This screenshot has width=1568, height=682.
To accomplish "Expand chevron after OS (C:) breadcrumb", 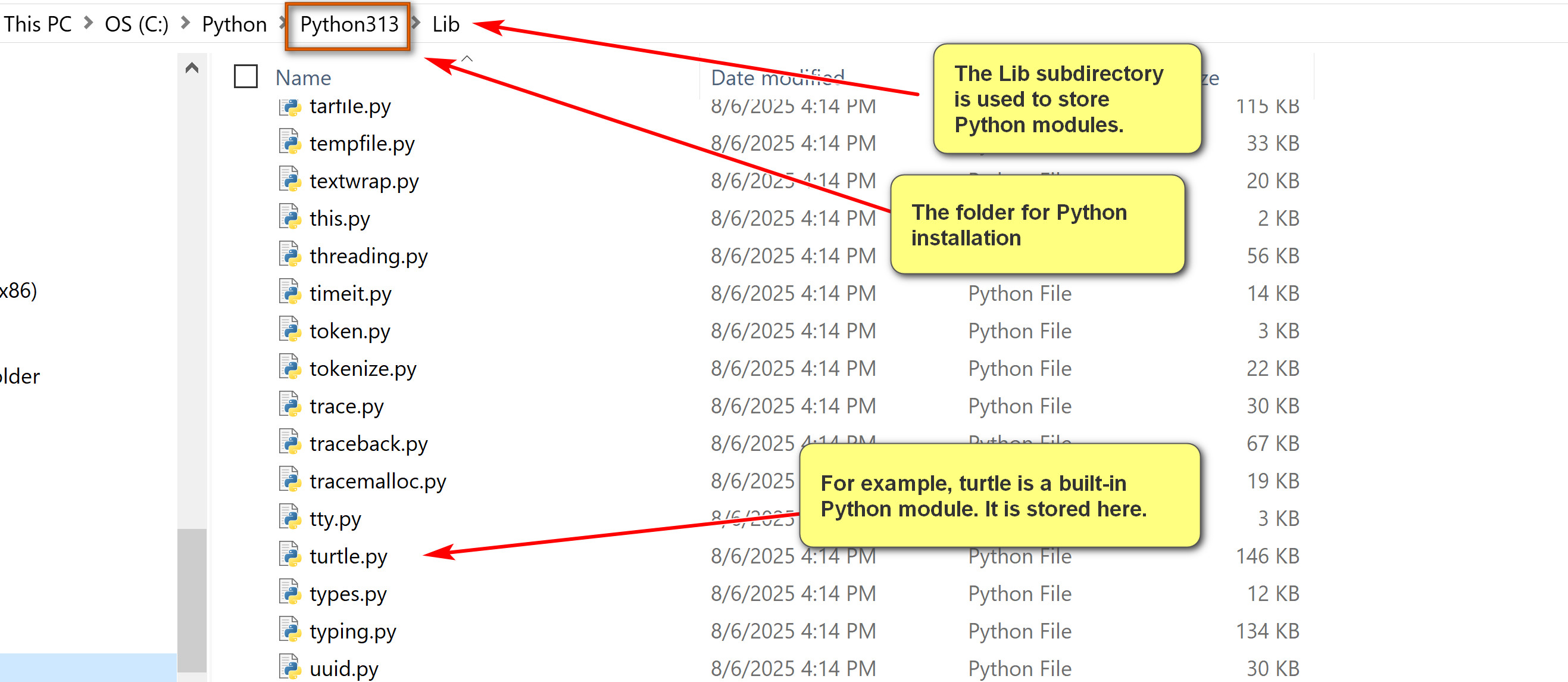I will point(186,23).
